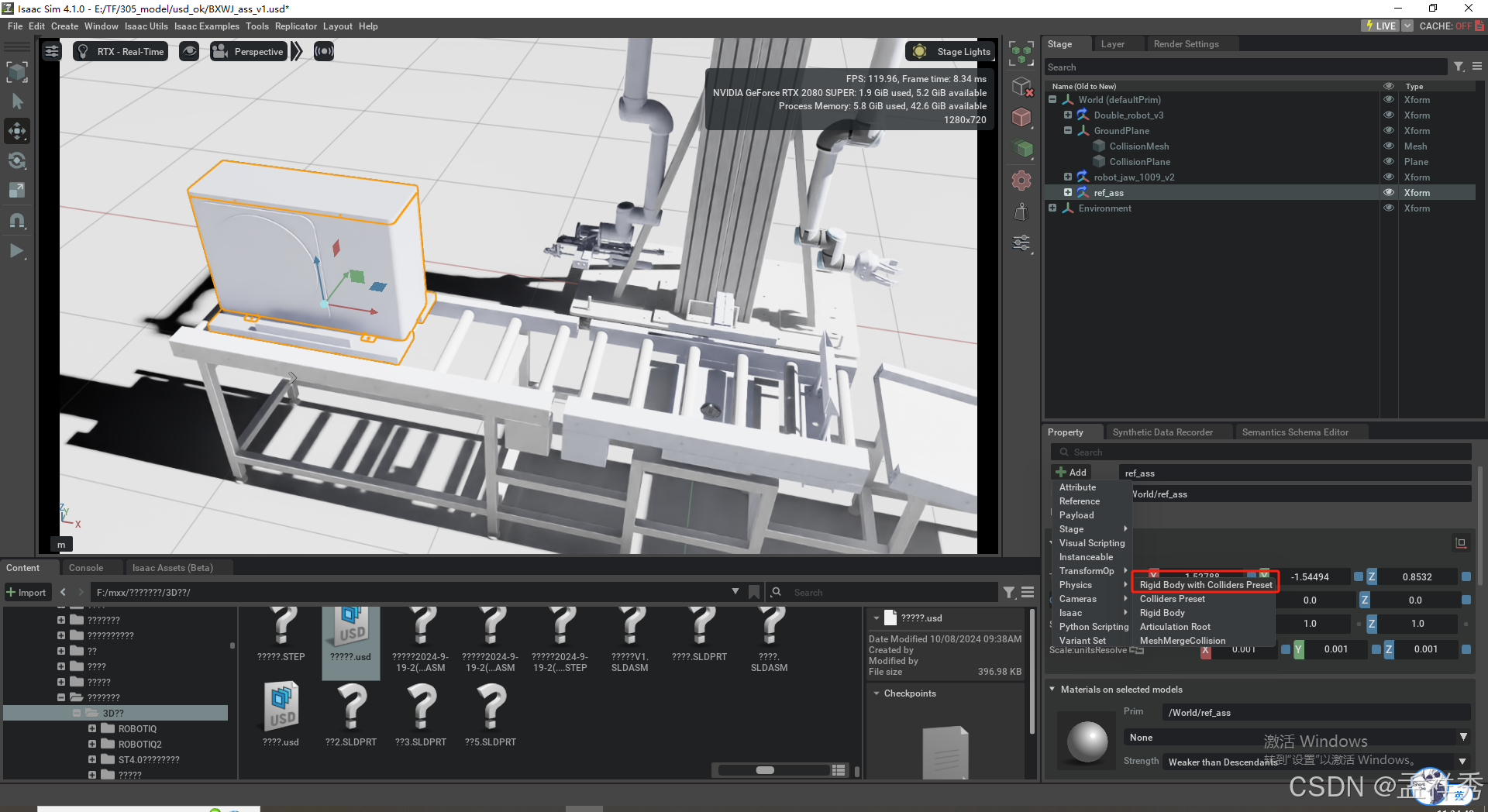
Task: Toggle the snap magnet tool
Action: [17, 221]
